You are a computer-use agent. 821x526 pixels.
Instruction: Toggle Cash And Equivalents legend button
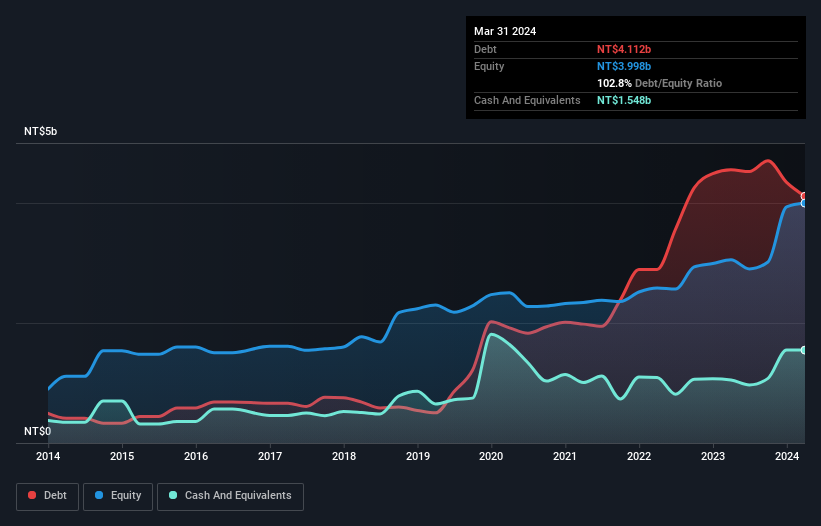tap(230, 496)
